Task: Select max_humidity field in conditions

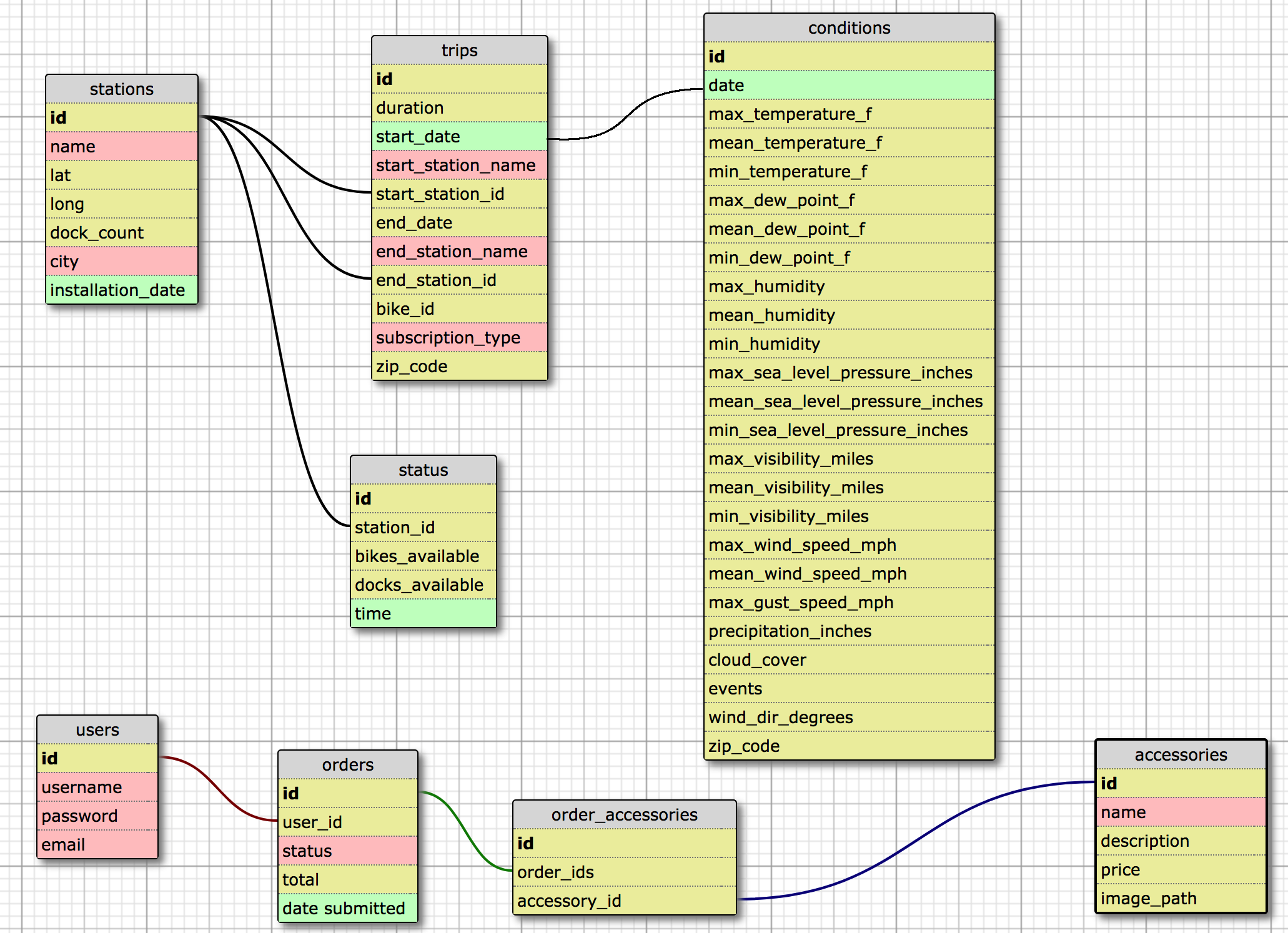Action: pos(850,286)
